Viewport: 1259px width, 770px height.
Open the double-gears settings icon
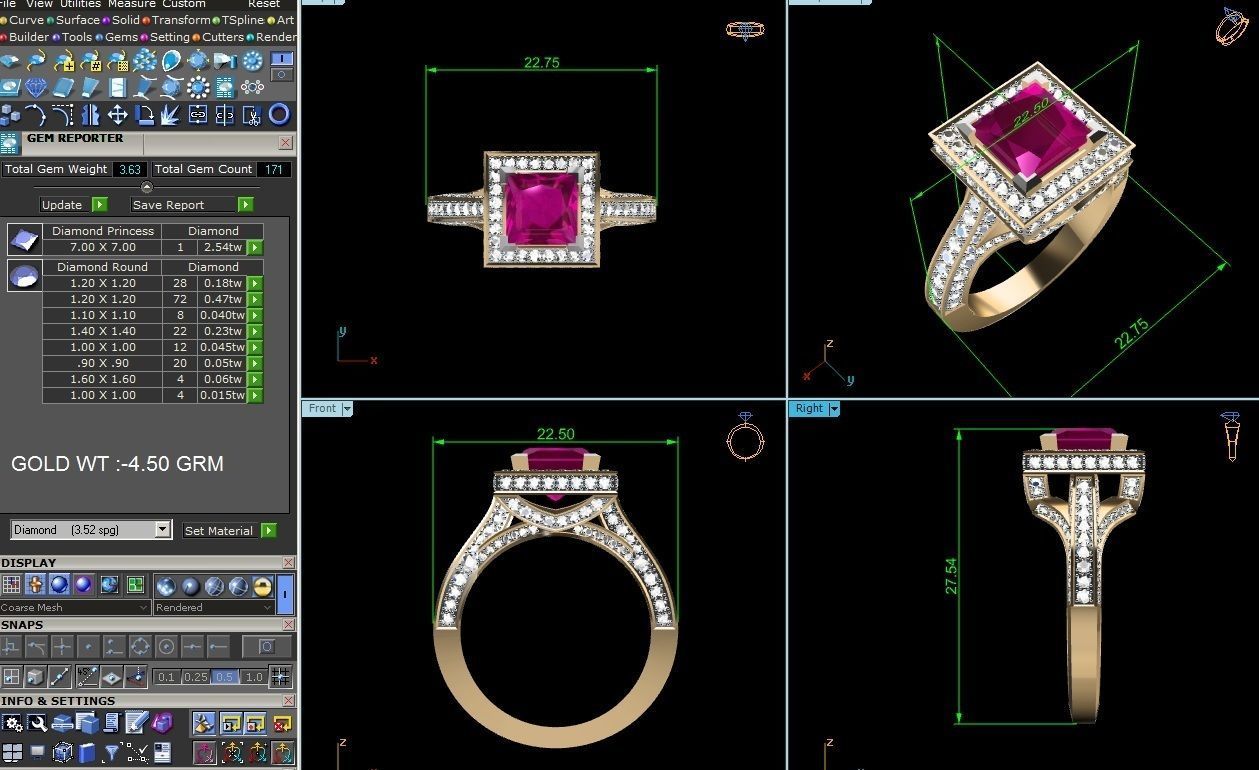click(11, 722)
